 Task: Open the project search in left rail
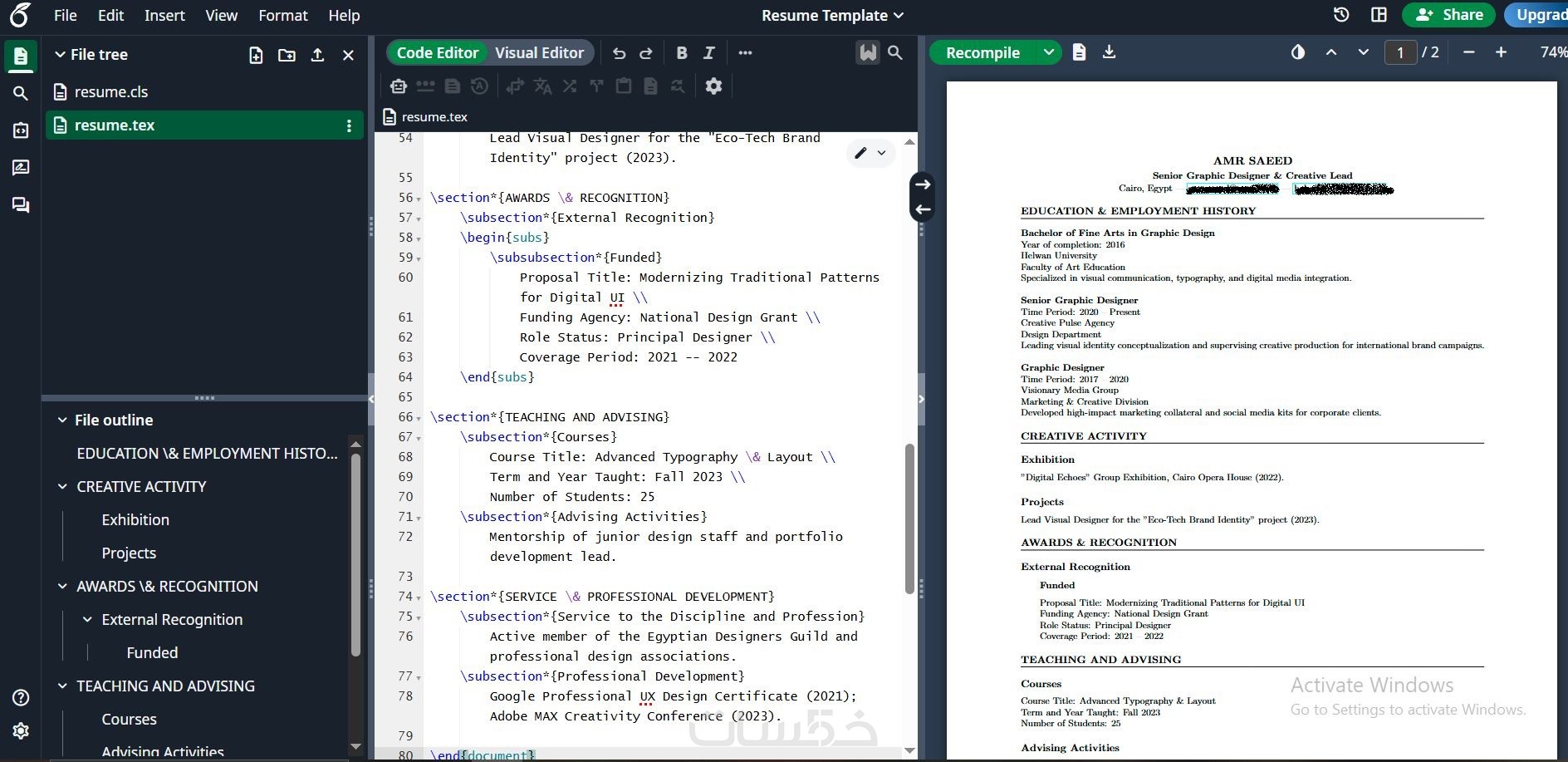coord(21,93)
